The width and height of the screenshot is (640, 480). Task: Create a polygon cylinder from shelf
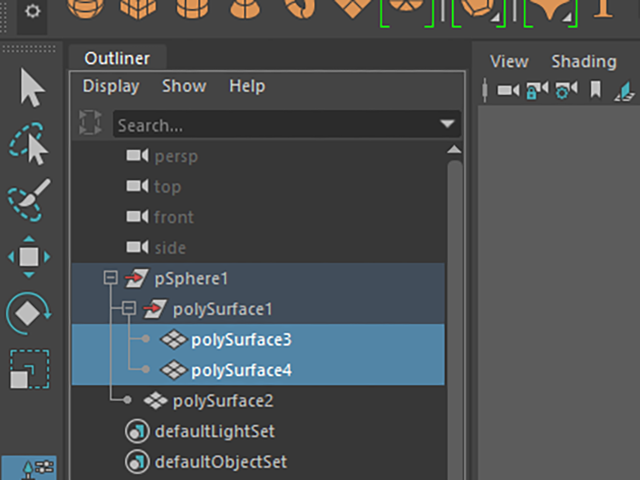(x=192, y=9)
